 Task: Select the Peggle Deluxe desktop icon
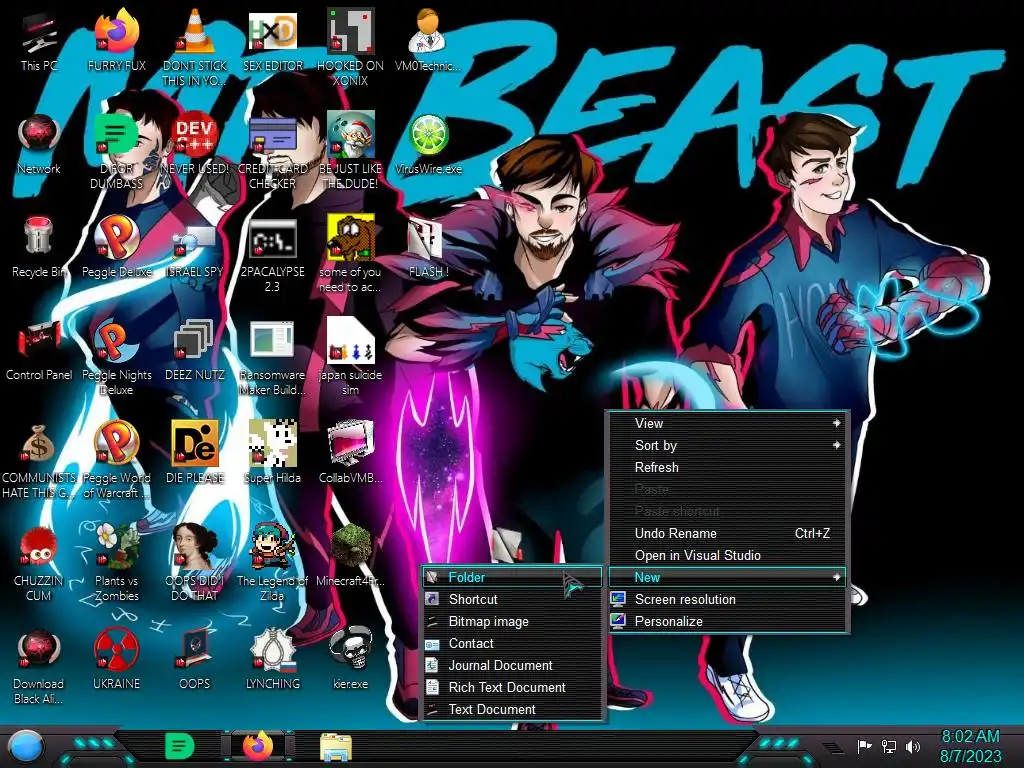[116, 247]
